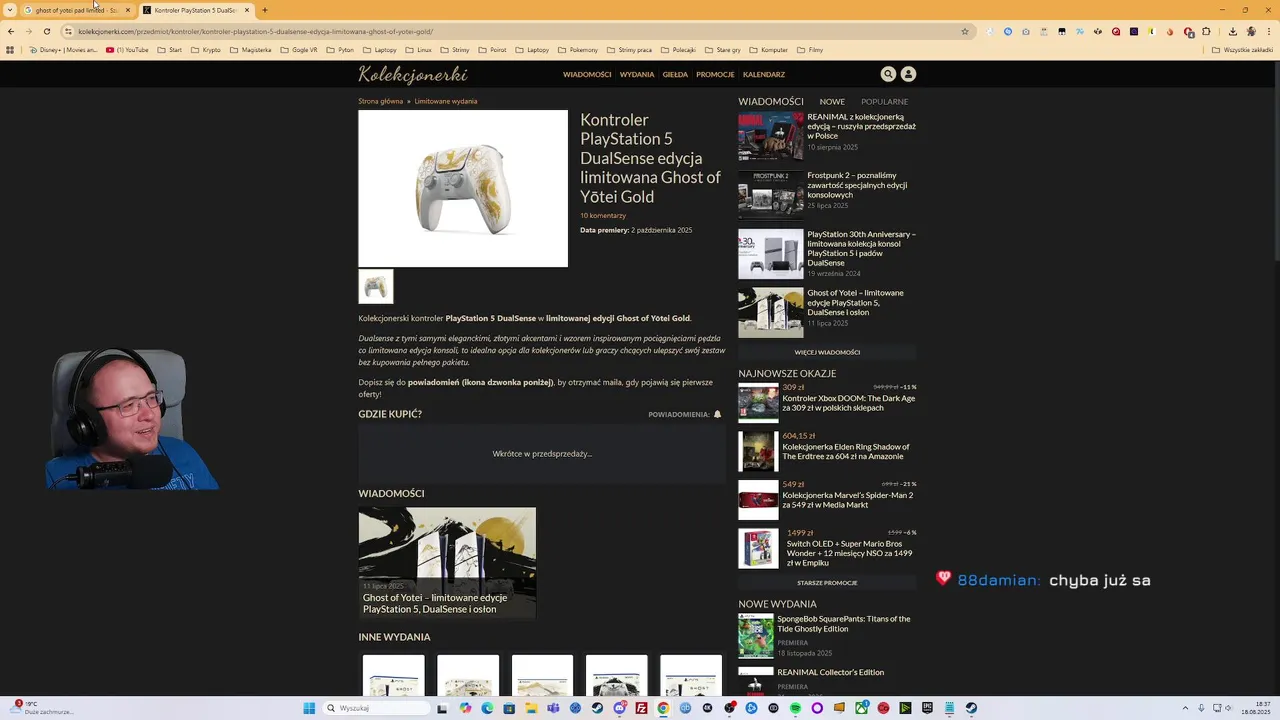Click the notification bell icon beside Powiadomienia
The width and height of the screenshot is (1280, 720).
tap(717, 414)
